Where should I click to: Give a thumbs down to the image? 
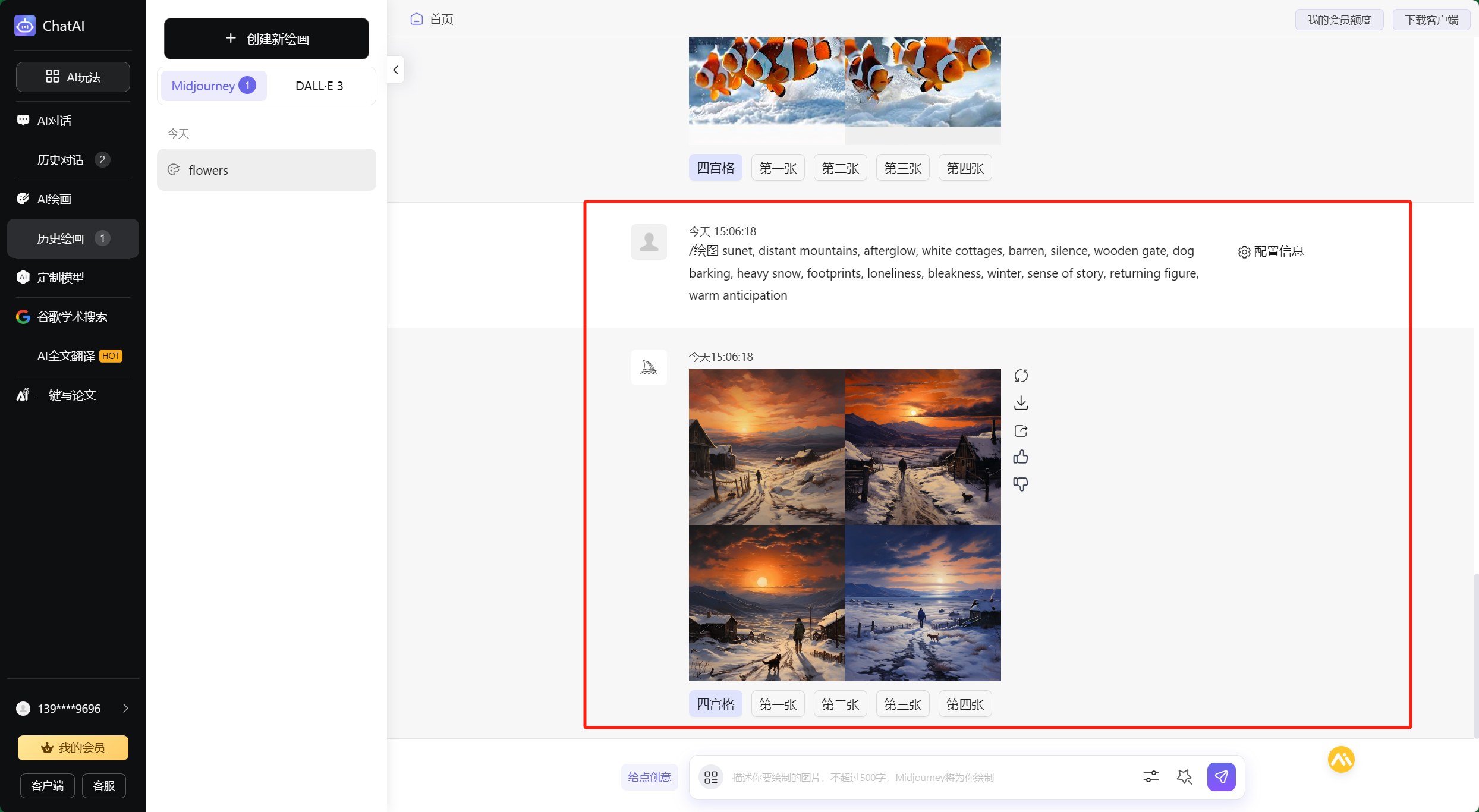(x=1021, y=484)
